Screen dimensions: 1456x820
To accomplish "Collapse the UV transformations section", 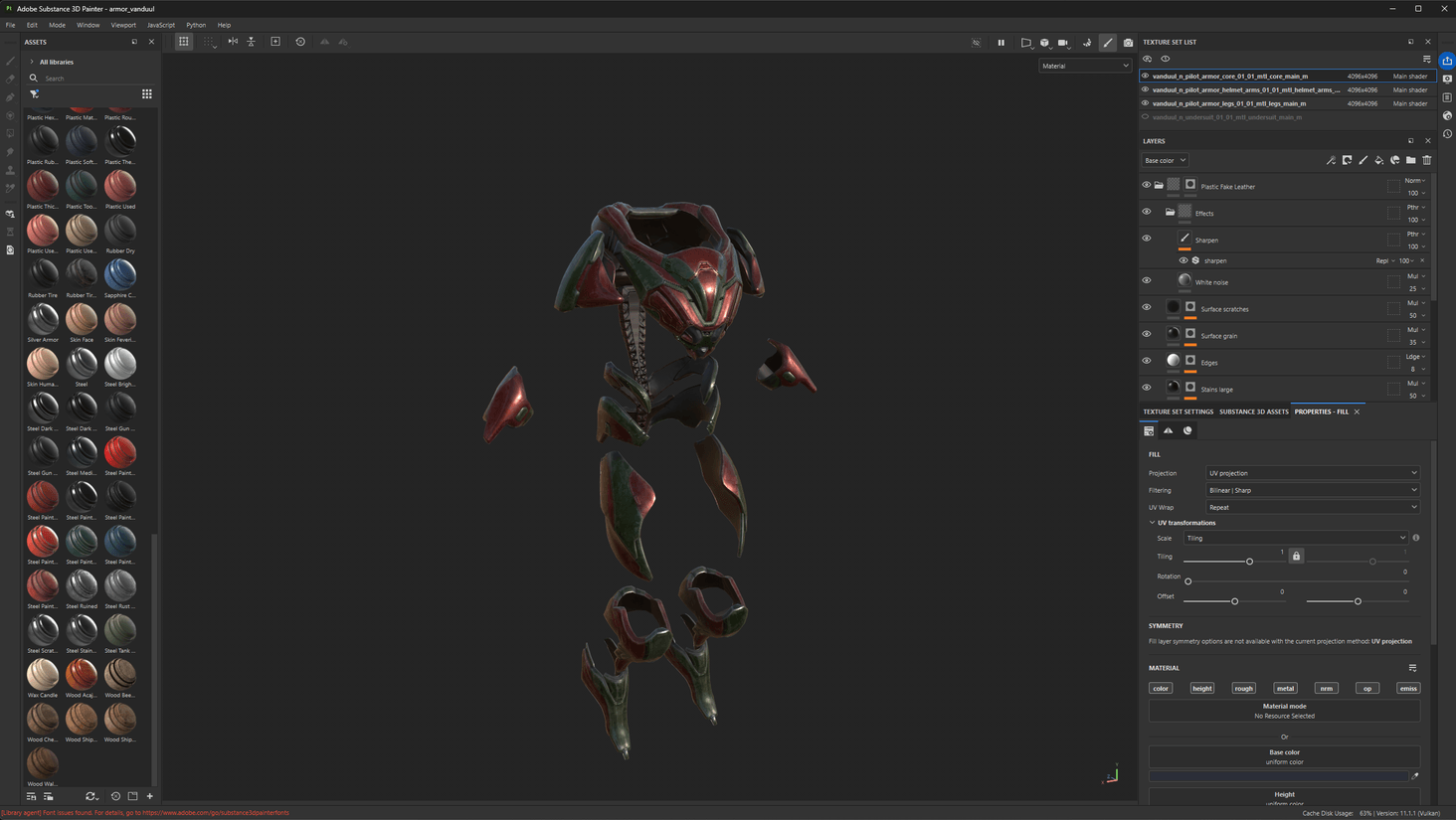I will (x=1152, y=522).
